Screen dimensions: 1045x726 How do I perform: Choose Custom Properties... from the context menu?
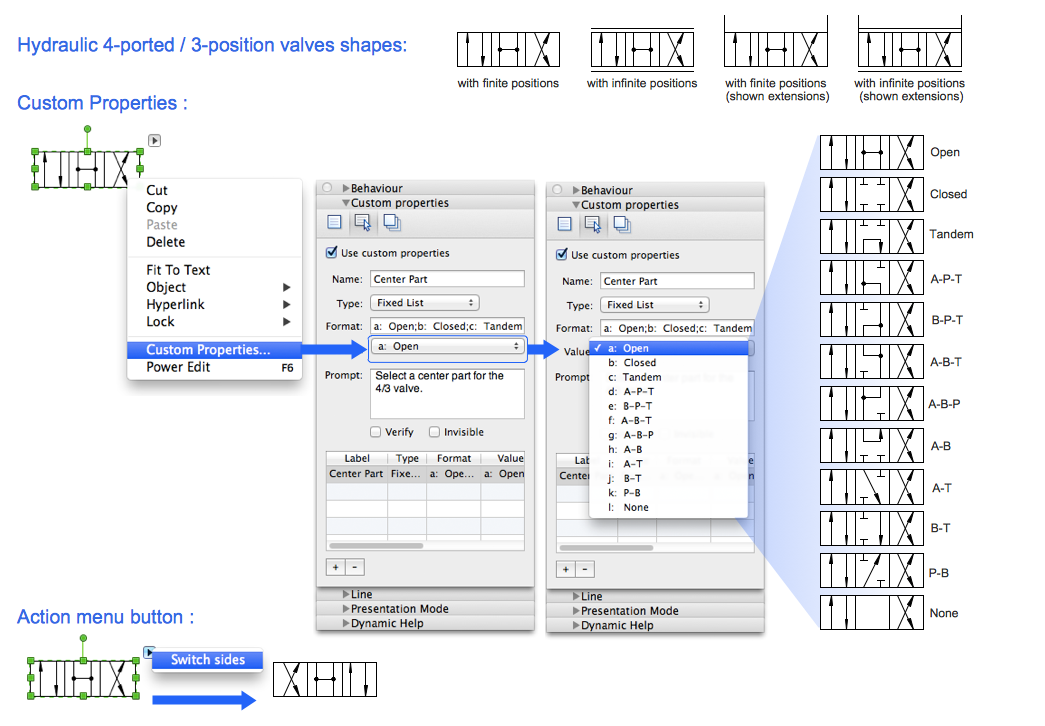tap(208, 350)
